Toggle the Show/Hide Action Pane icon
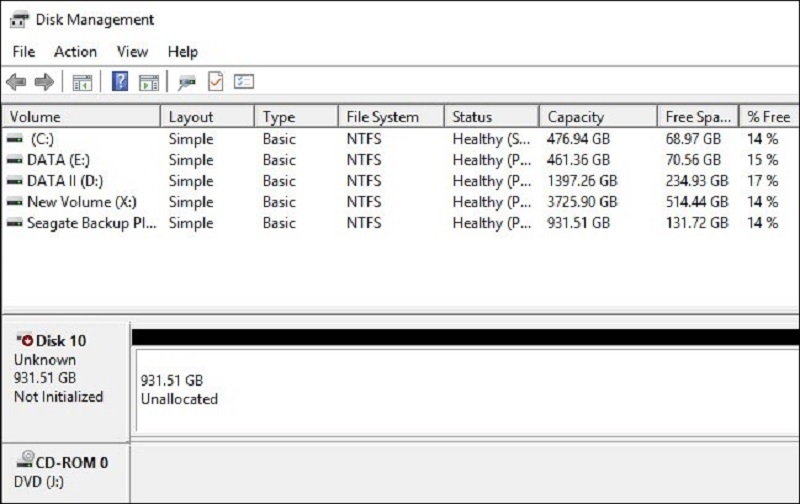The width and height of the screenshot is (800, 504). (149, 82)
